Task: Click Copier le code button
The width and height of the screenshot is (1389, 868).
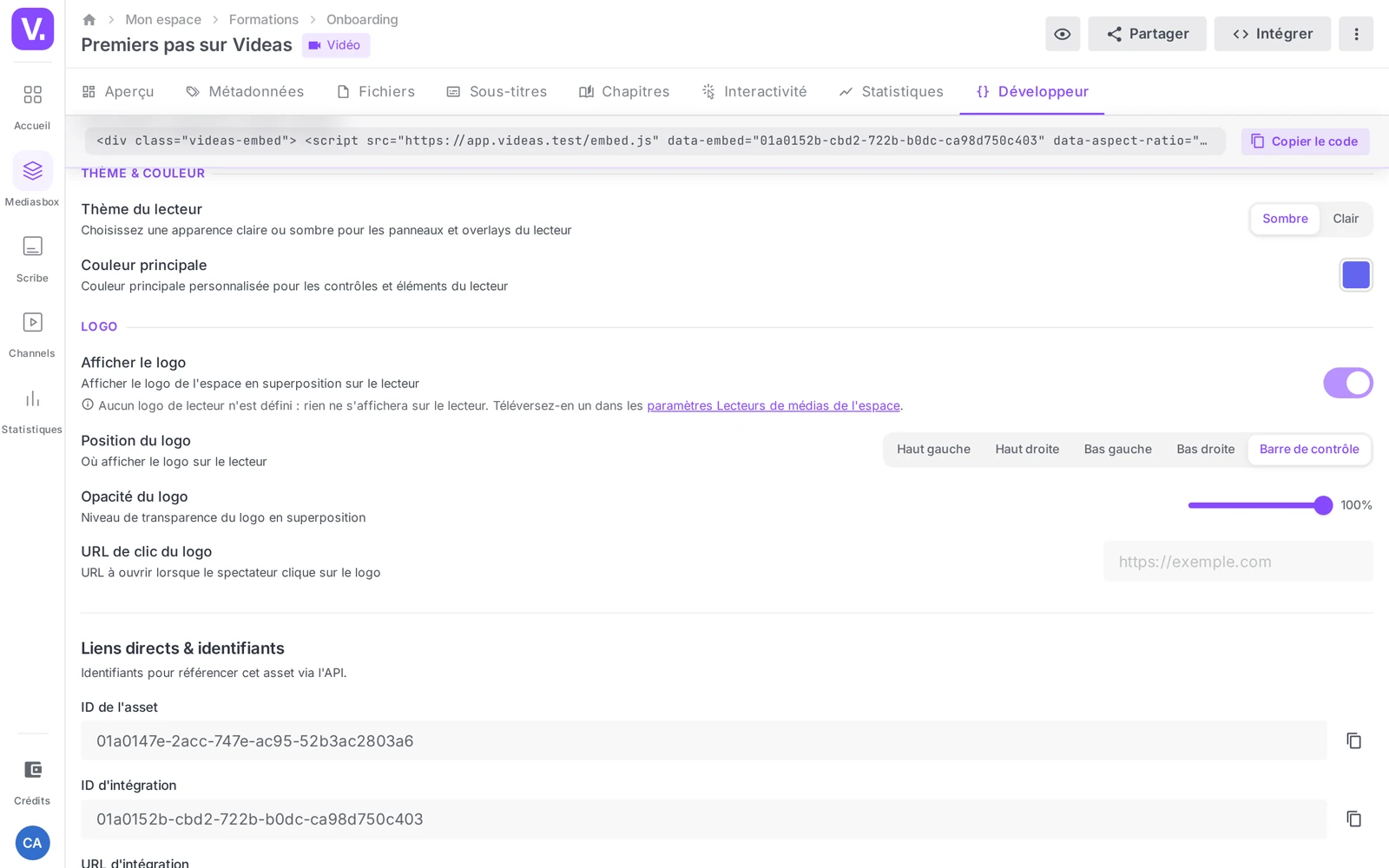Action: (1305, 141)
